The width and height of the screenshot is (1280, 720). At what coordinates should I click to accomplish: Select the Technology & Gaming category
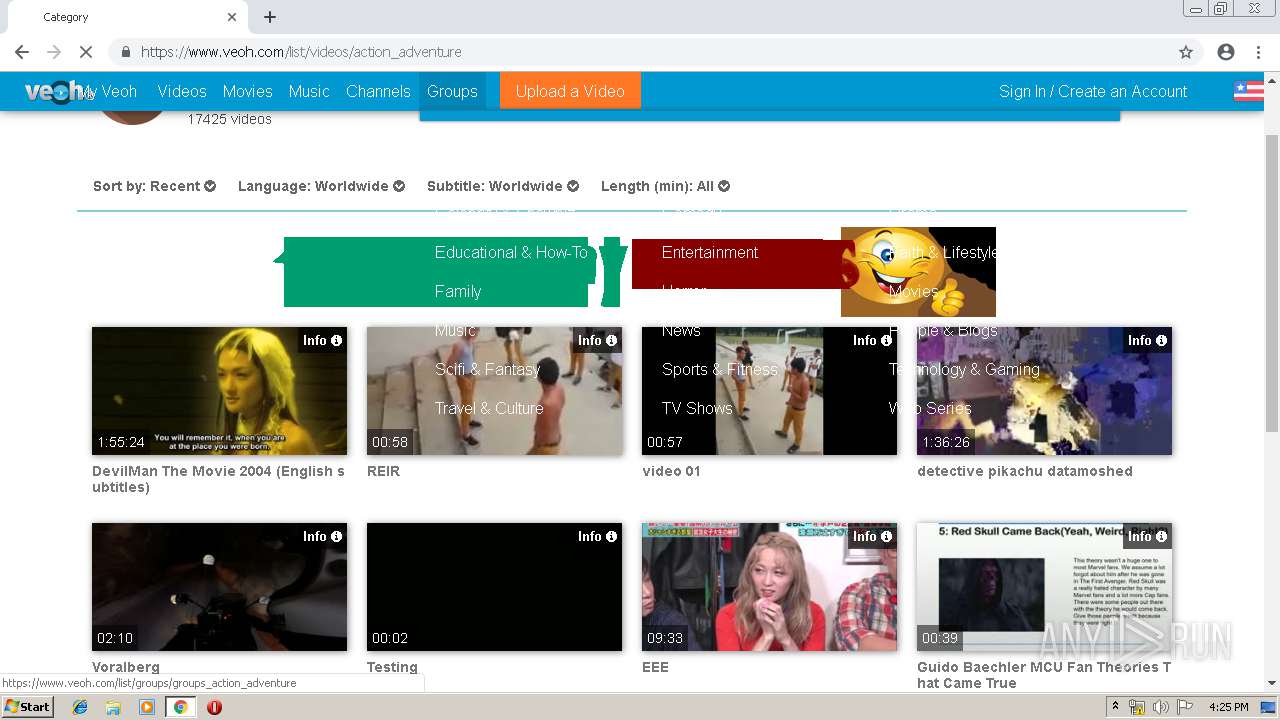[964, 369]
